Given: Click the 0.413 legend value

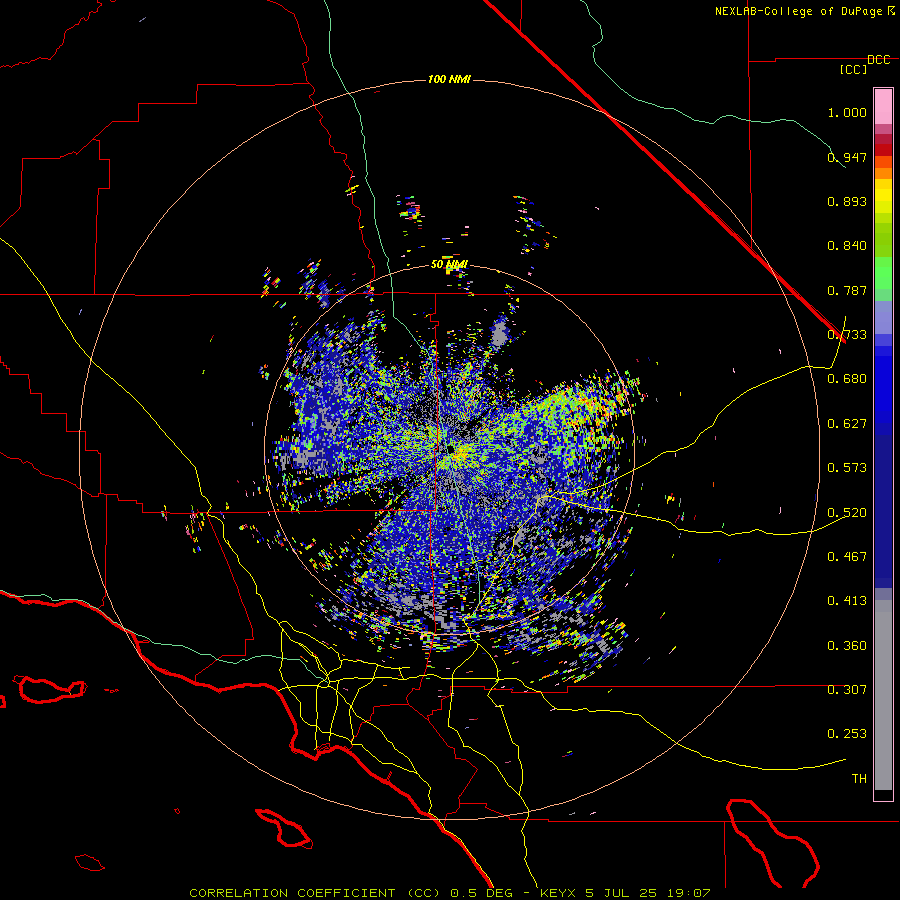Looking at the screenshot, I should tap(847, 601).
